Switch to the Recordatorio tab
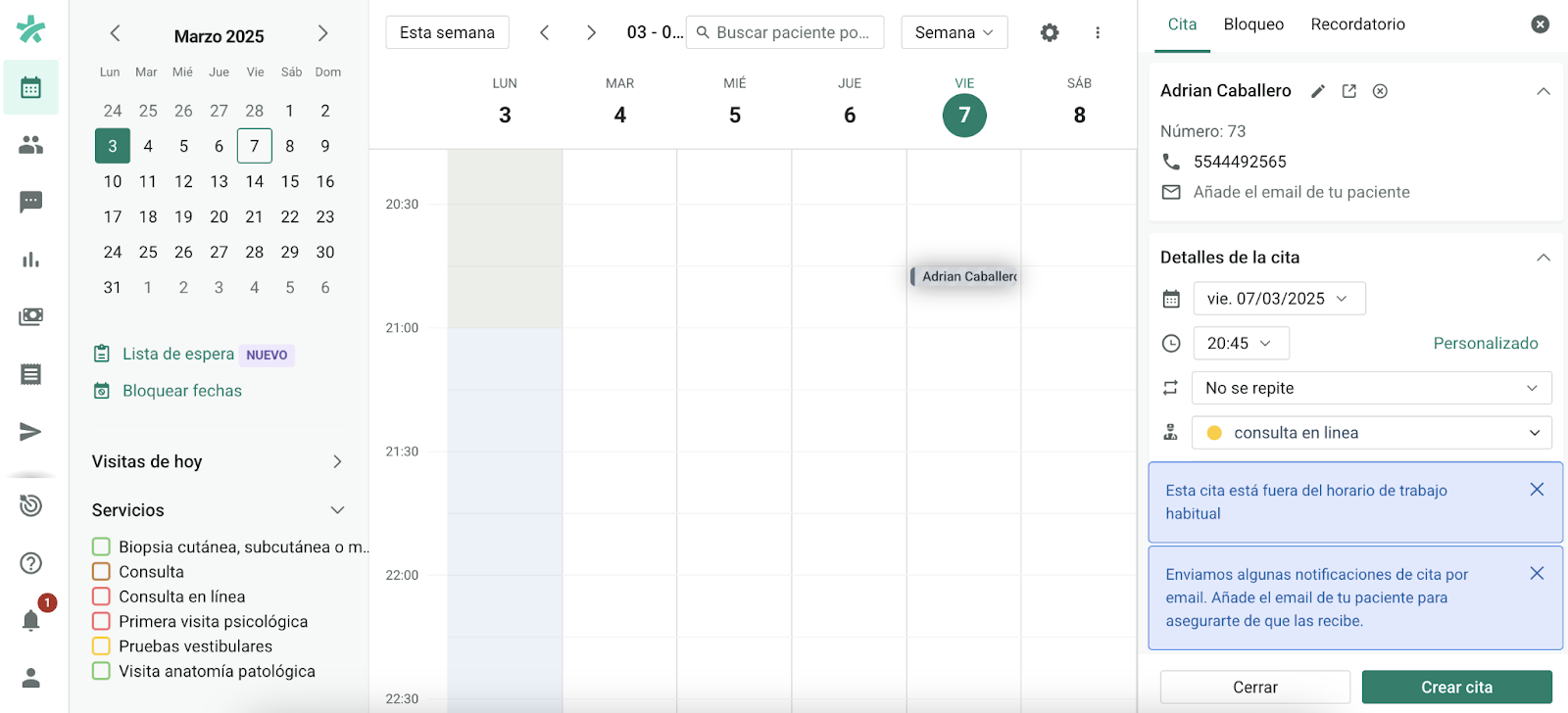The height and width of the screenshot is (713, 1568). [1357, 24]
